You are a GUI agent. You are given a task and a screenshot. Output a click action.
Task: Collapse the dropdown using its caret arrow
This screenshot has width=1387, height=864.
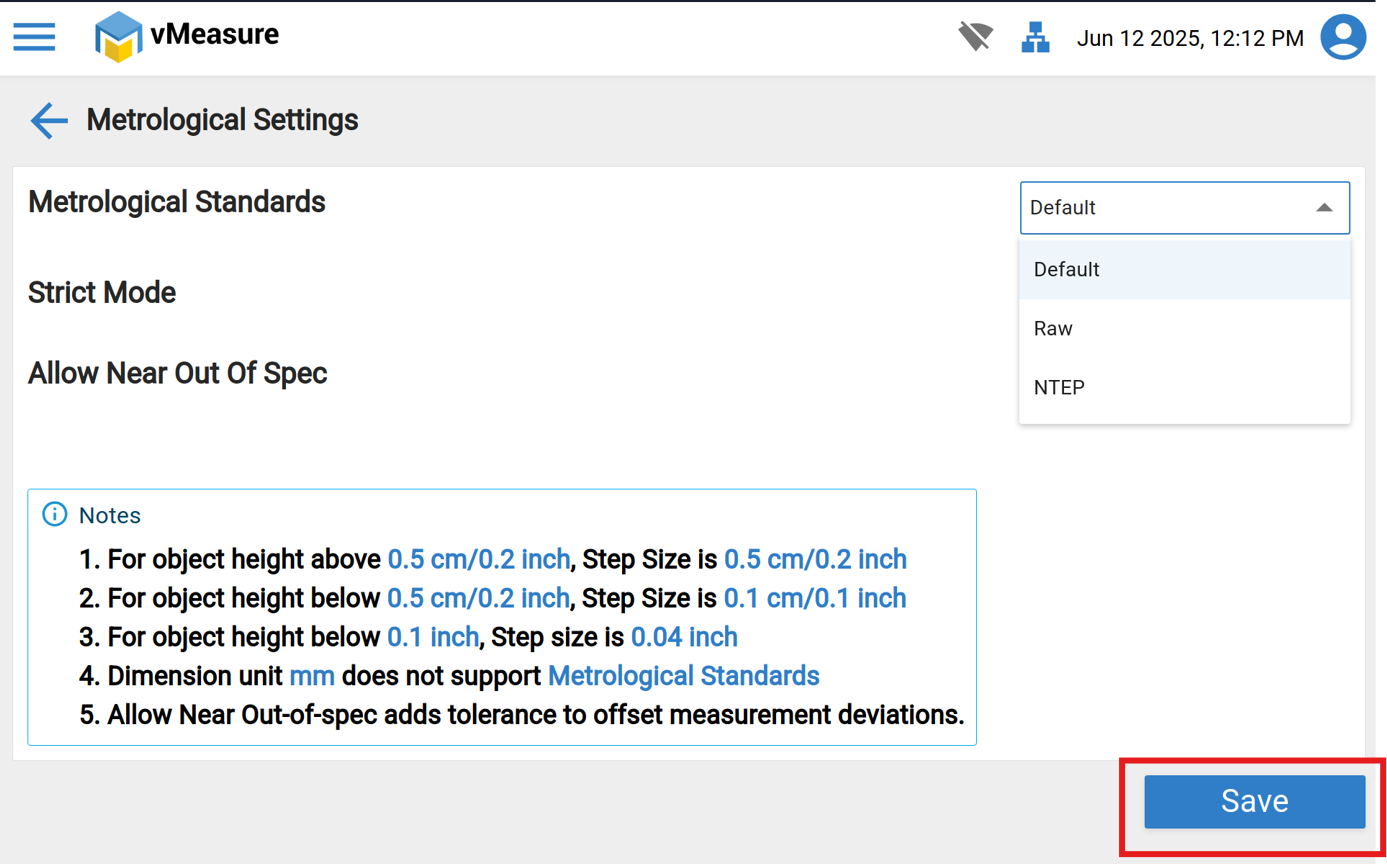(x=1324, y=208)
